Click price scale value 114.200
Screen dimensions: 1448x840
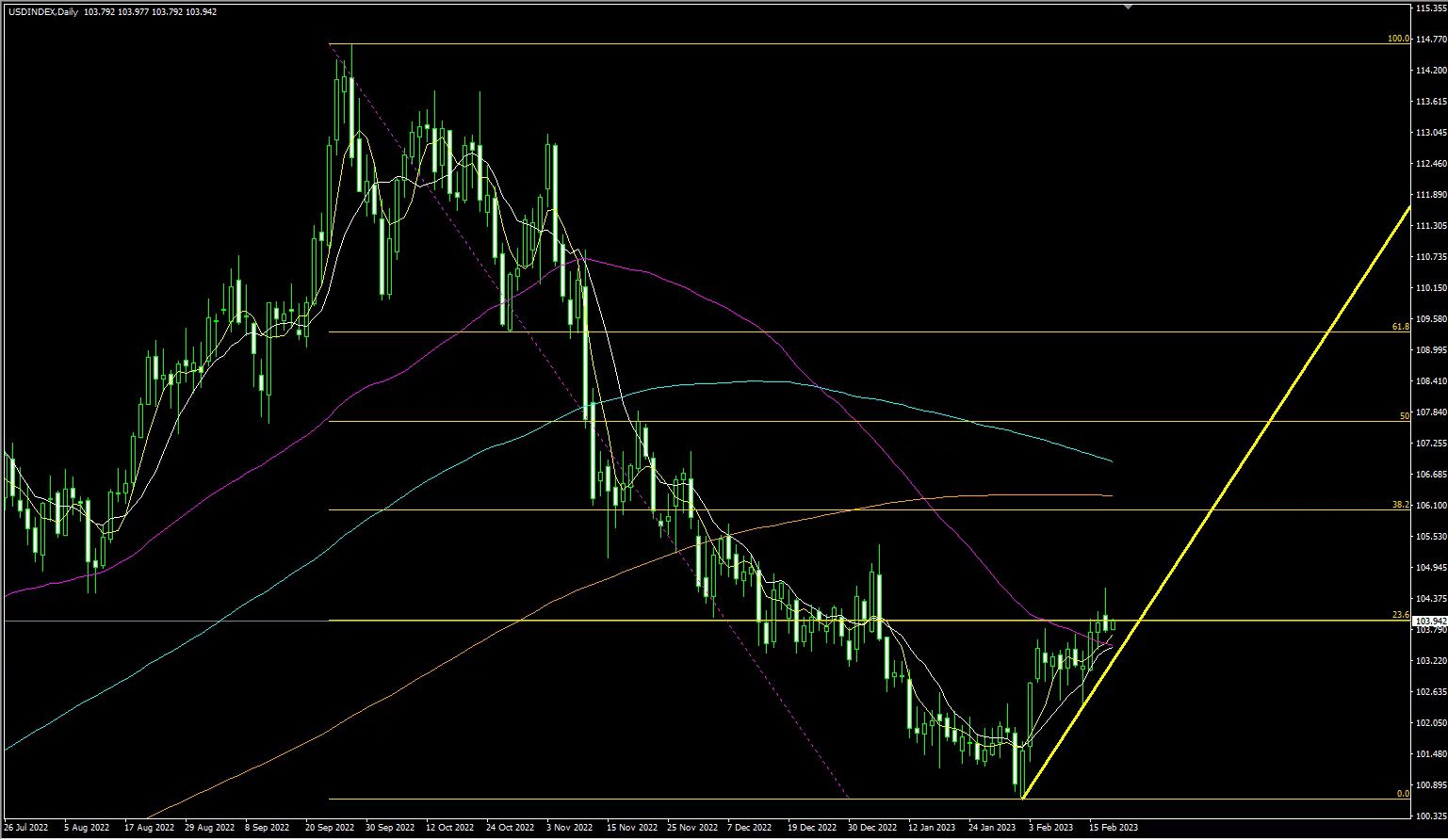point(1431,71)
